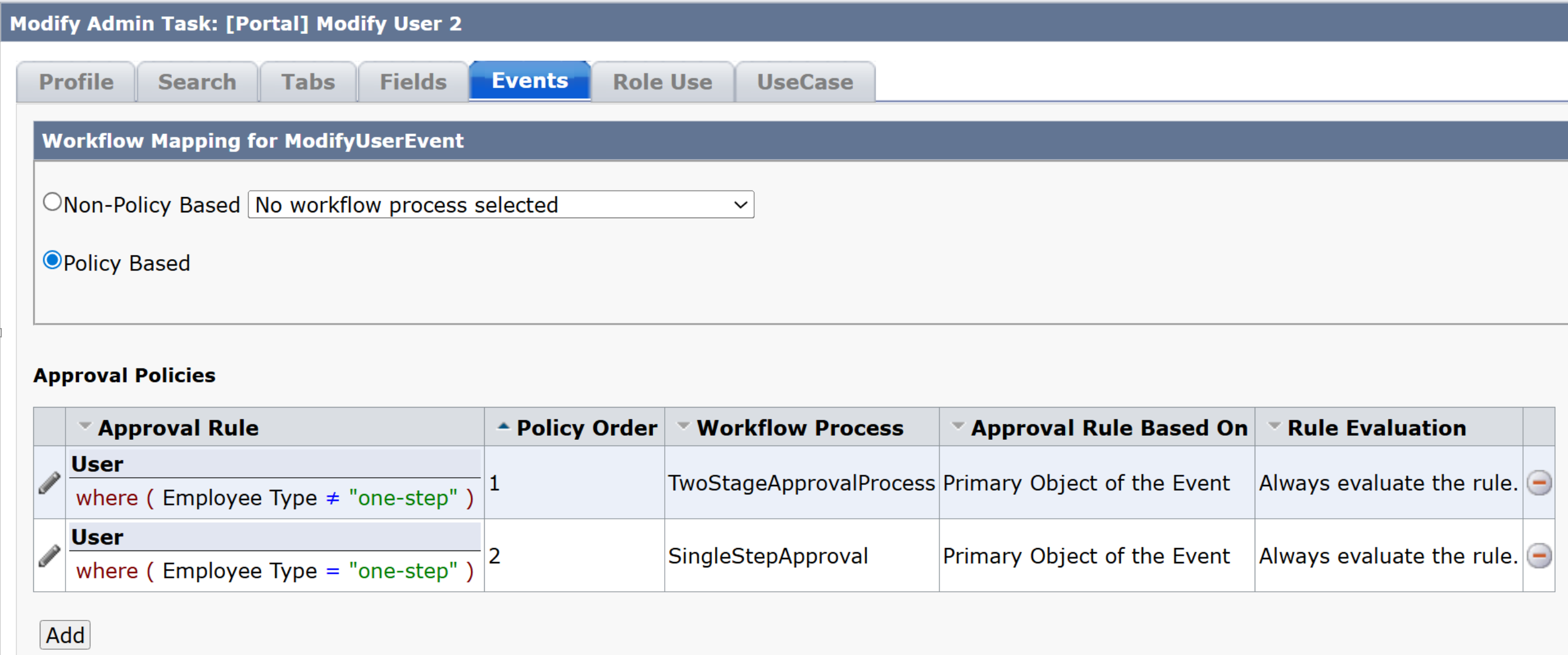The width and height of the screenshot is (1568, 655).
Task: Edit the first approval policy with pencil icon
Action: tap(49, 482)
